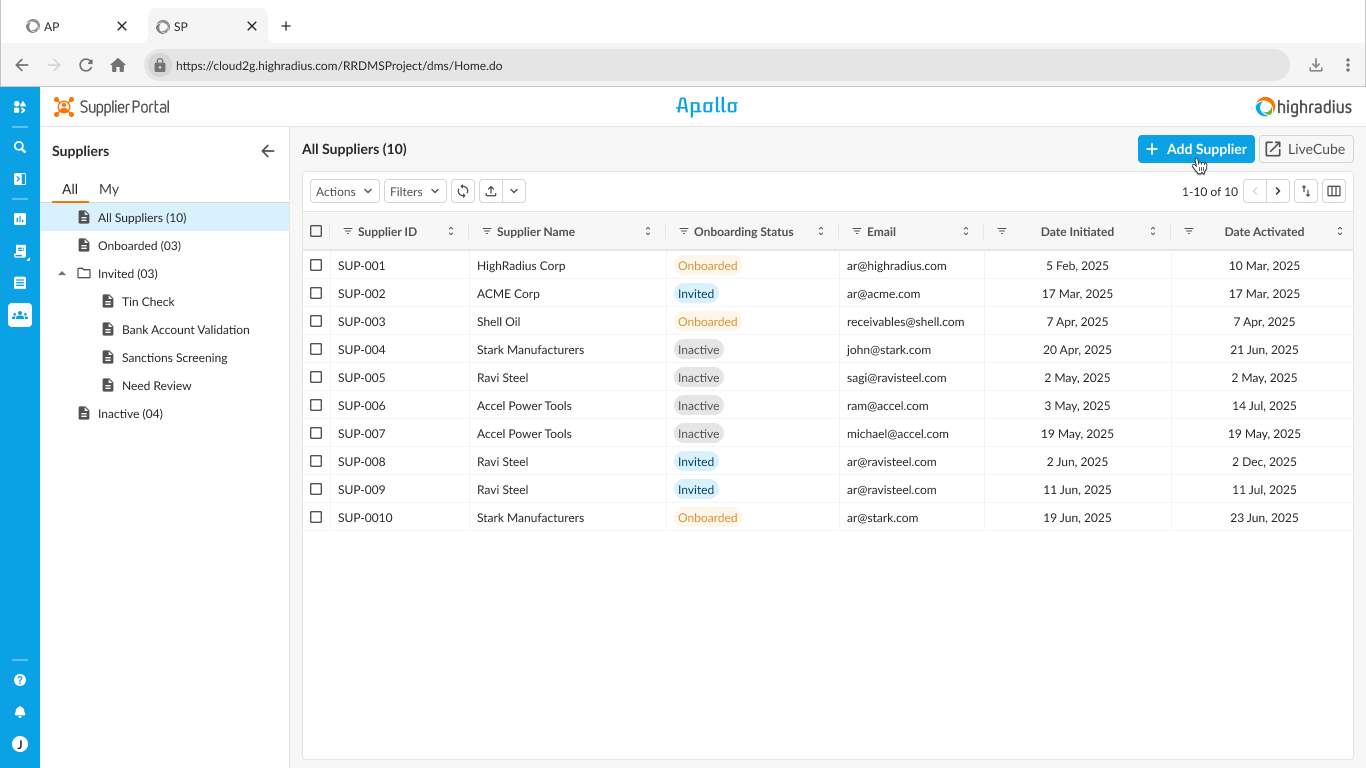Click the Email column filter icon
1366x768 pixels.
pyautogui.click(x=857, y=231)
